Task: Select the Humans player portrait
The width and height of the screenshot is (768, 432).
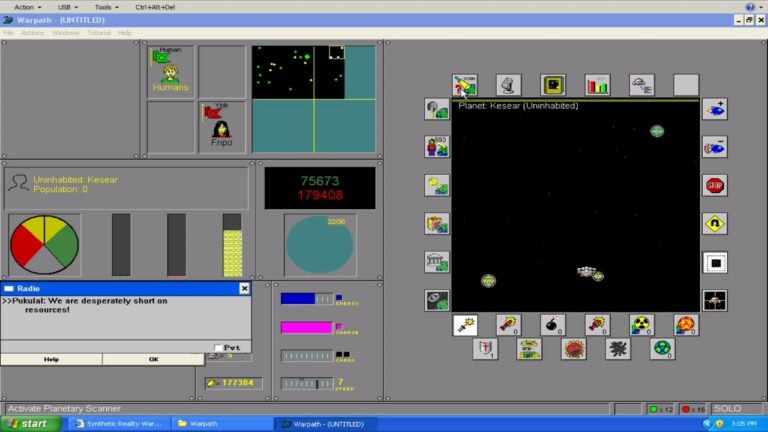Action: pyautogui.click(x=170, y=72)
